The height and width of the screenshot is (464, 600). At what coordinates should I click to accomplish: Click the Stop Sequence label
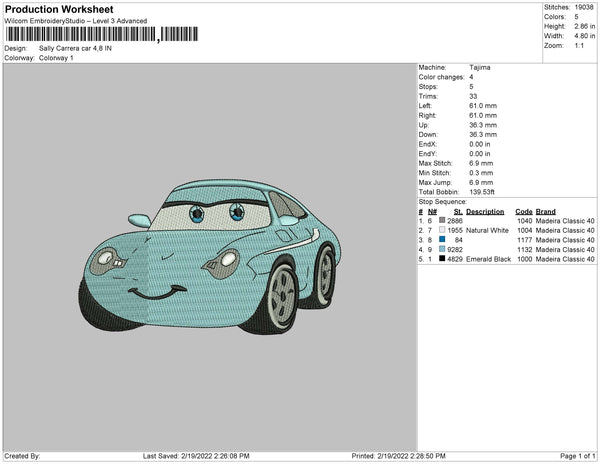(x=442, y=201)
